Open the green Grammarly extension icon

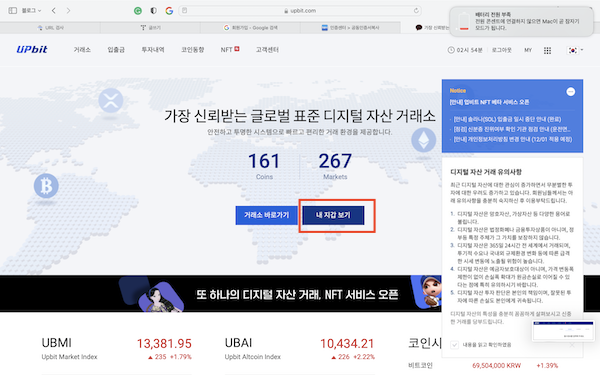coord(138,11)
